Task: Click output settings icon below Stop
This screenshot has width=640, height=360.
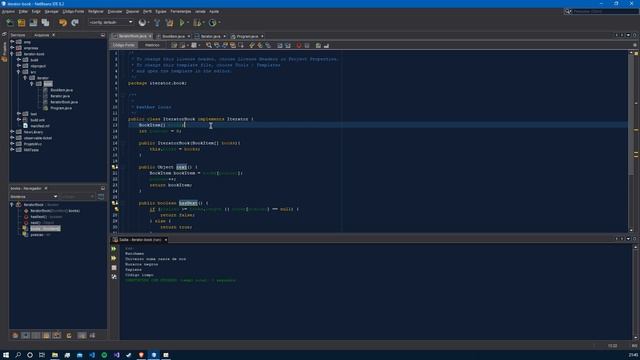Action: 114,277
